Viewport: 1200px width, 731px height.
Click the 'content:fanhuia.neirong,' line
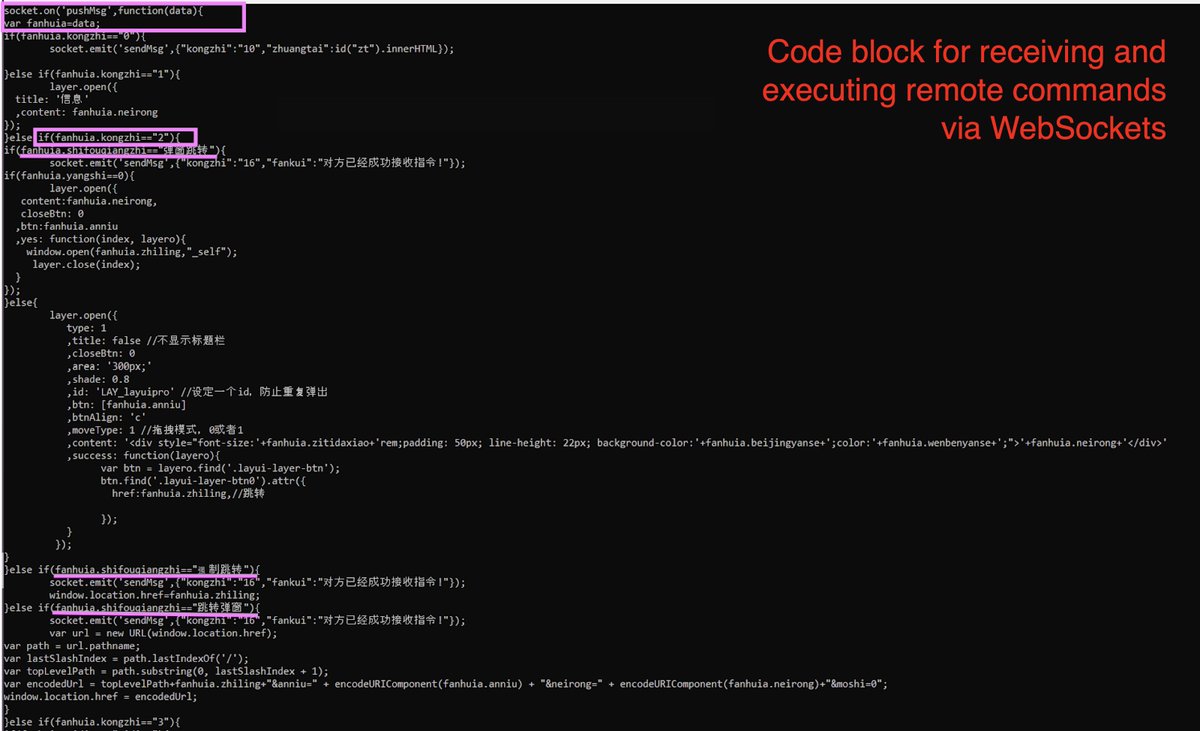coord(89,200)
